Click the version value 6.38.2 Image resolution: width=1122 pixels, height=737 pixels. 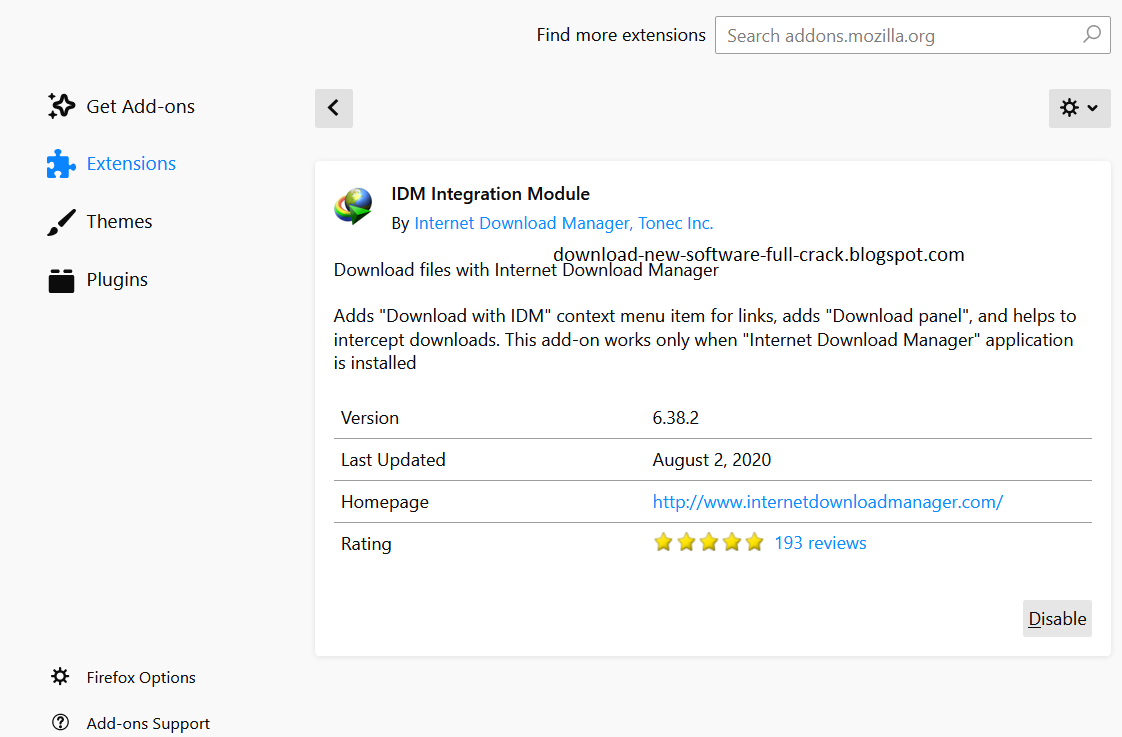[675, 418]
